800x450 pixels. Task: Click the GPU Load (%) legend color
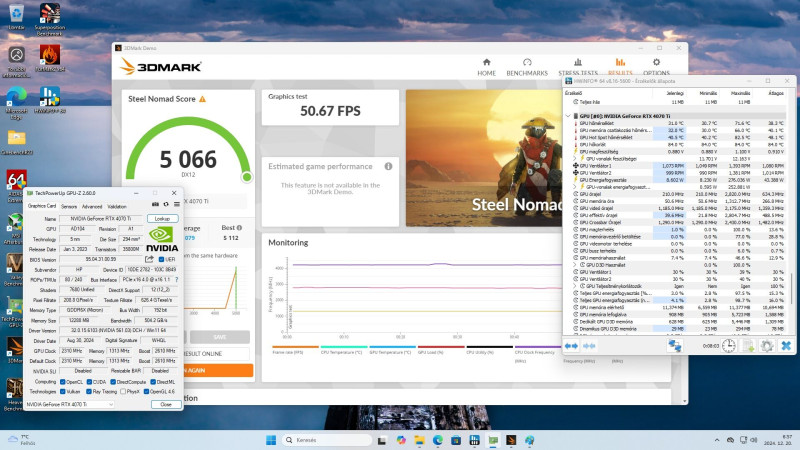[441, 347]
